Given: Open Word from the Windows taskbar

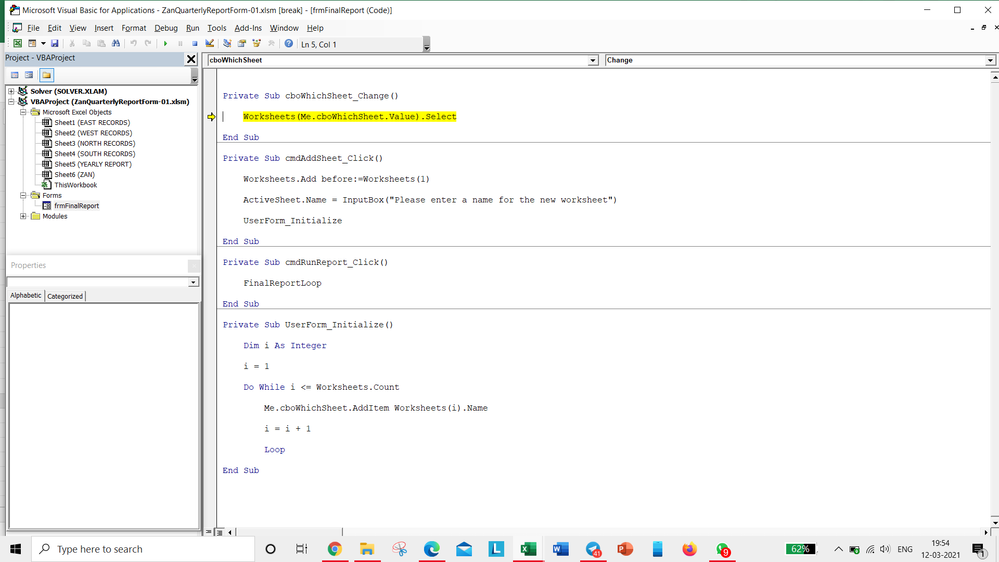Looking at the screenshot, I should point(561,549).
